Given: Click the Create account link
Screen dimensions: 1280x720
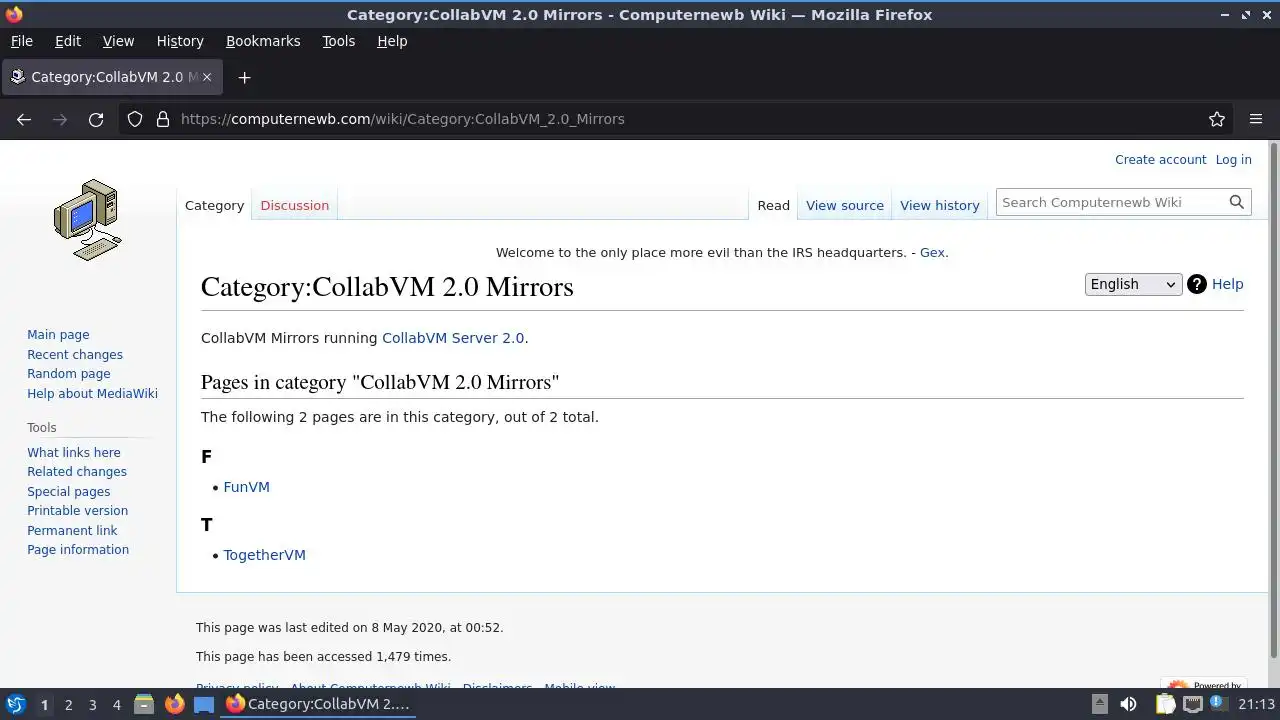Looking at the screenshot, I should [x=1160, y=160].
